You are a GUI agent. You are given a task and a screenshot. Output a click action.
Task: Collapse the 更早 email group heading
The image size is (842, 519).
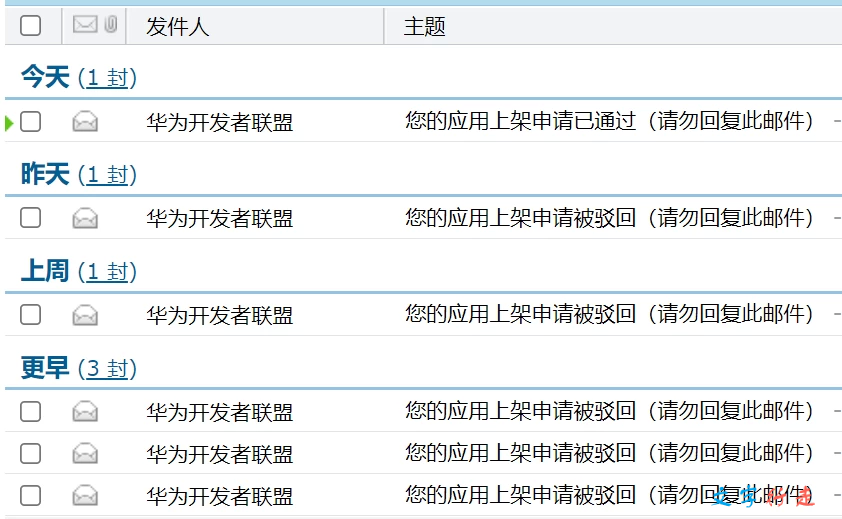tap(45, 368)
